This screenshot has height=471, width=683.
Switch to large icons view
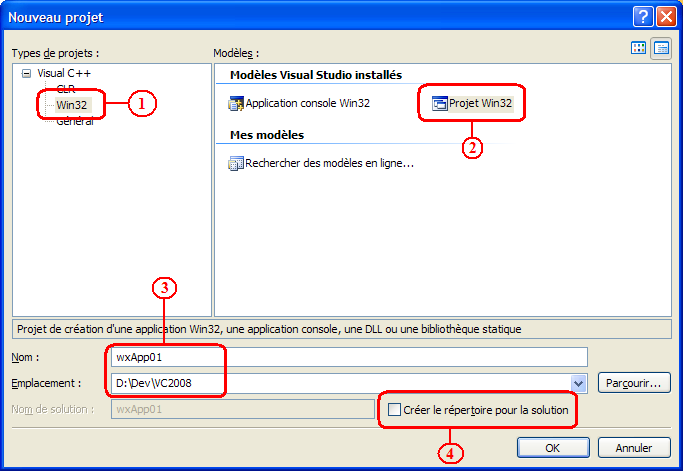tap(638, 47)
